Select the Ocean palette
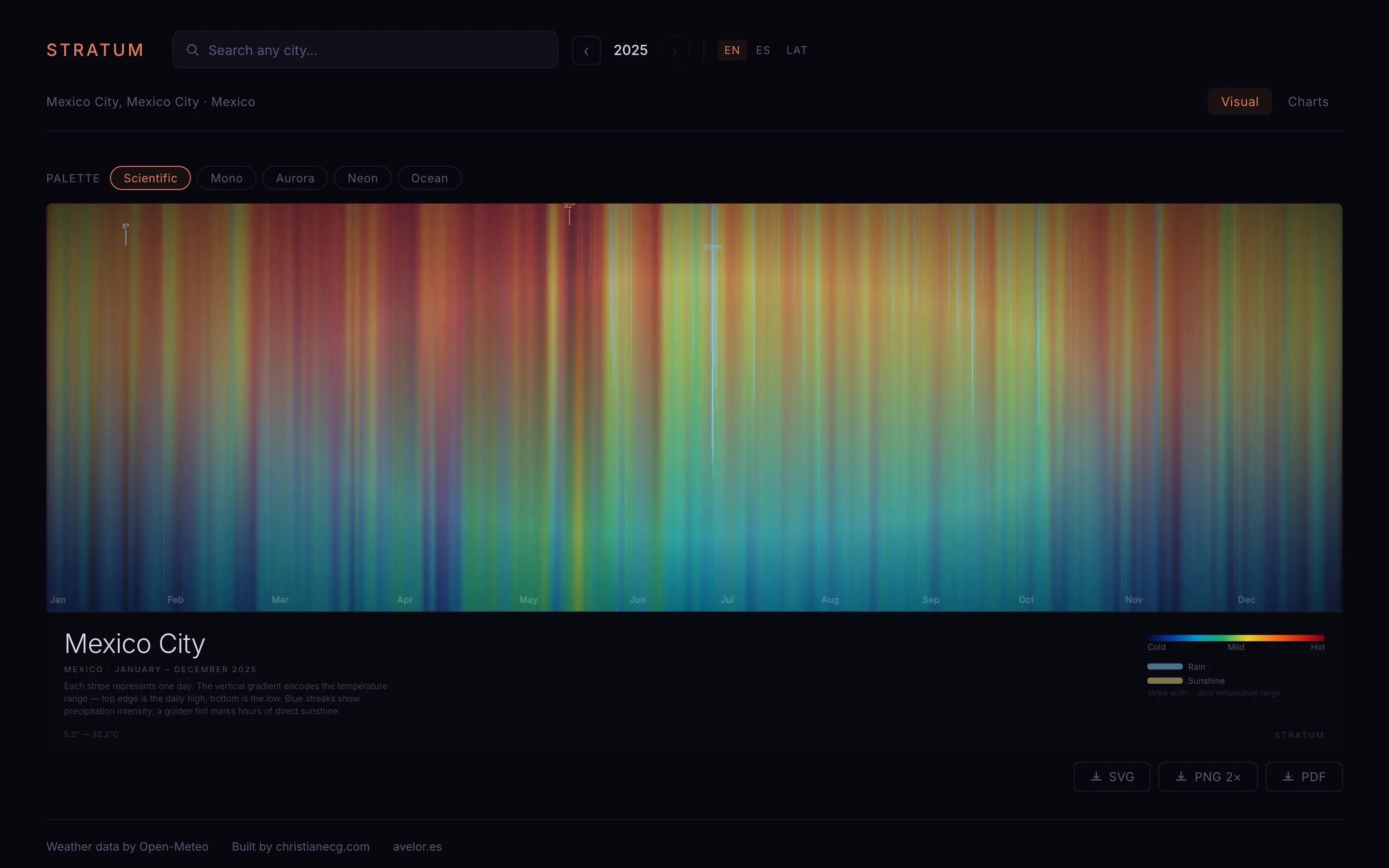 point(429,178)
